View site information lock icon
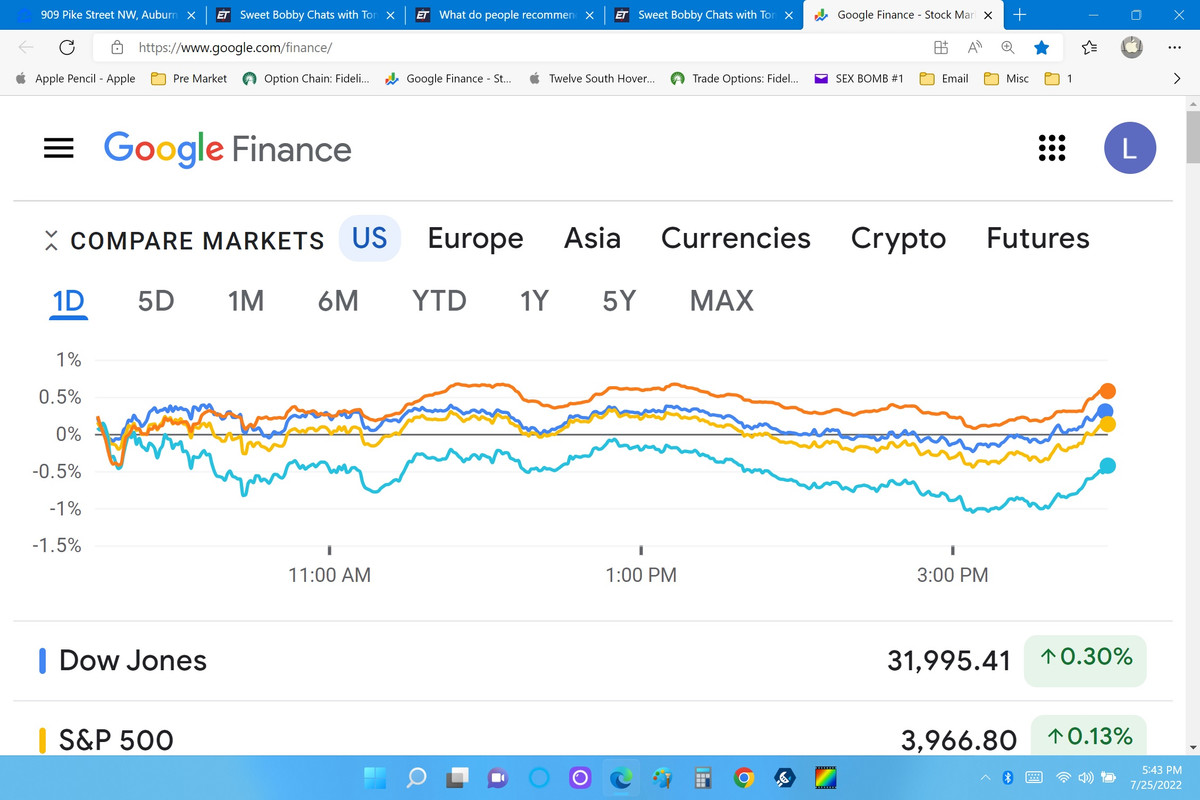The width and height of the screenshot is (1200, 800). [x=117, y=47]
